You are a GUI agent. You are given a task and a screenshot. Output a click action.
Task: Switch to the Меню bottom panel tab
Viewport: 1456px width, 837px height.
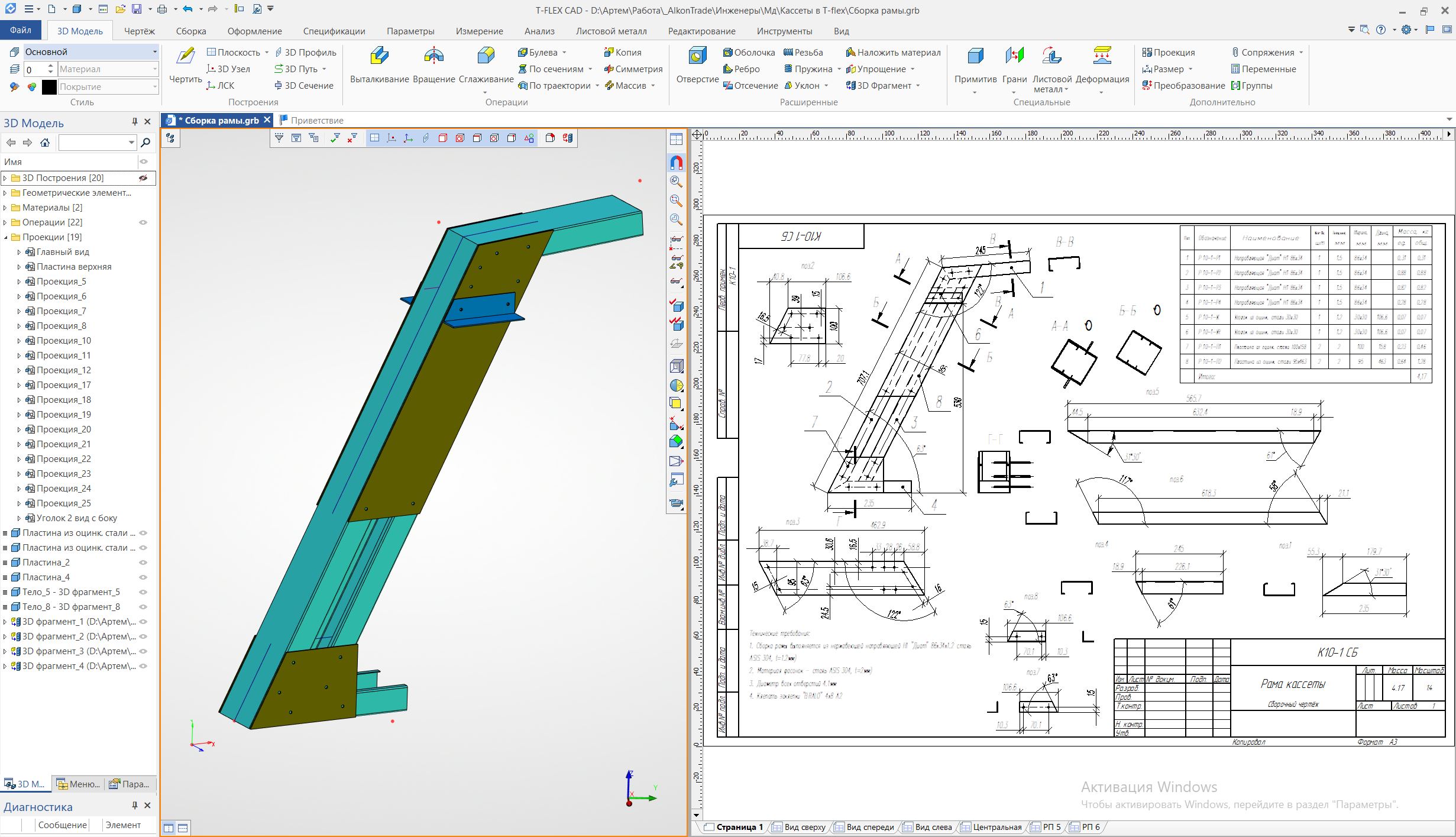pos(79,784)
